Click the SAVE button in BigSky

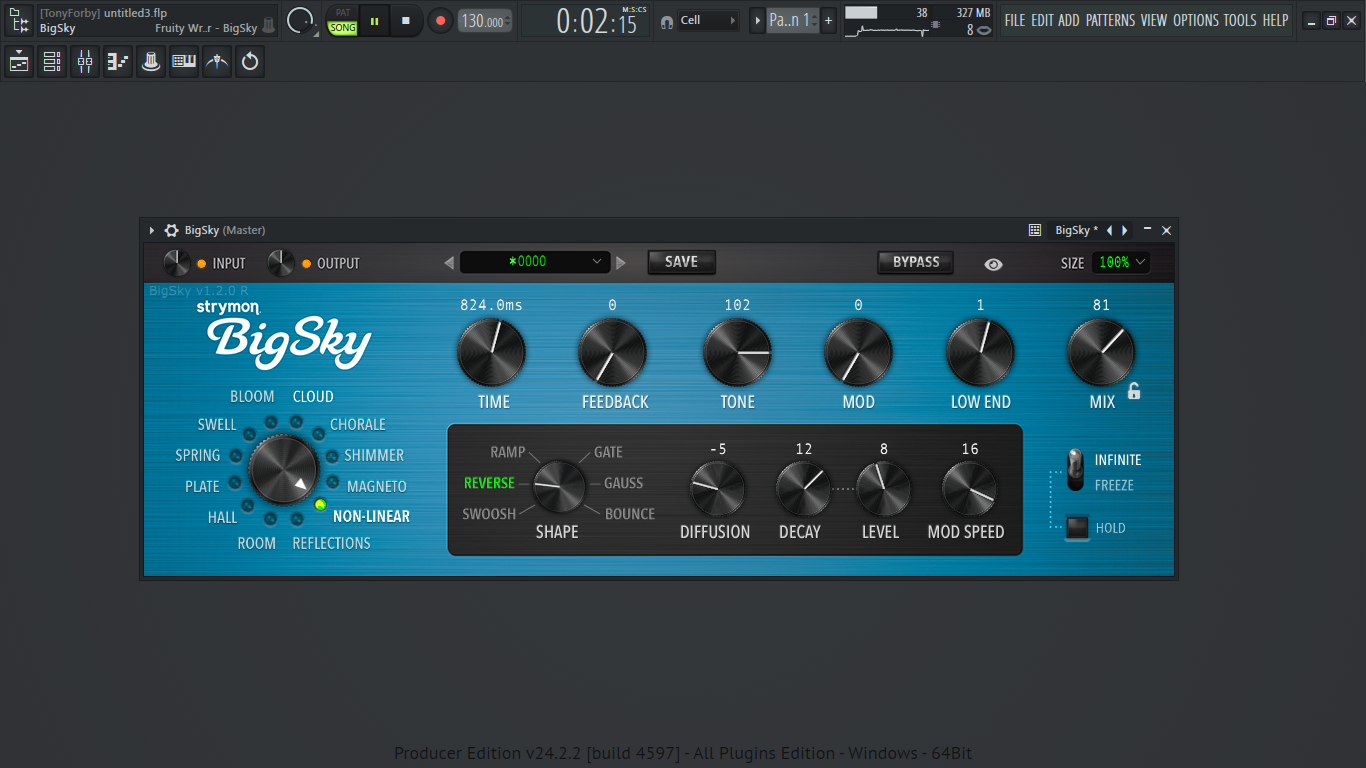(681, 262)
